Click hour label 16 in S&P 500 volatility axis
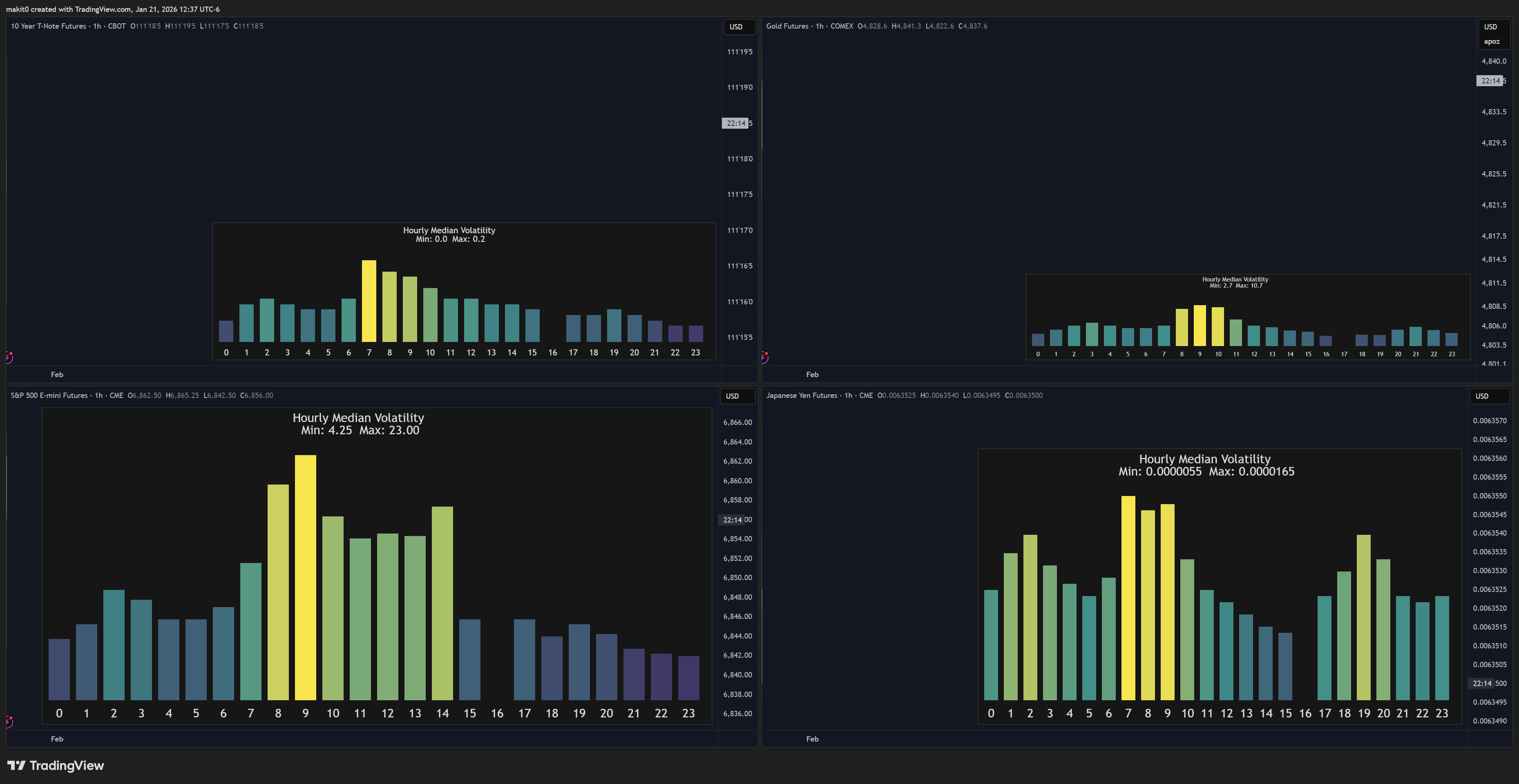The width and height of the screenshot is (1519, 784). [x=497, y=713]
